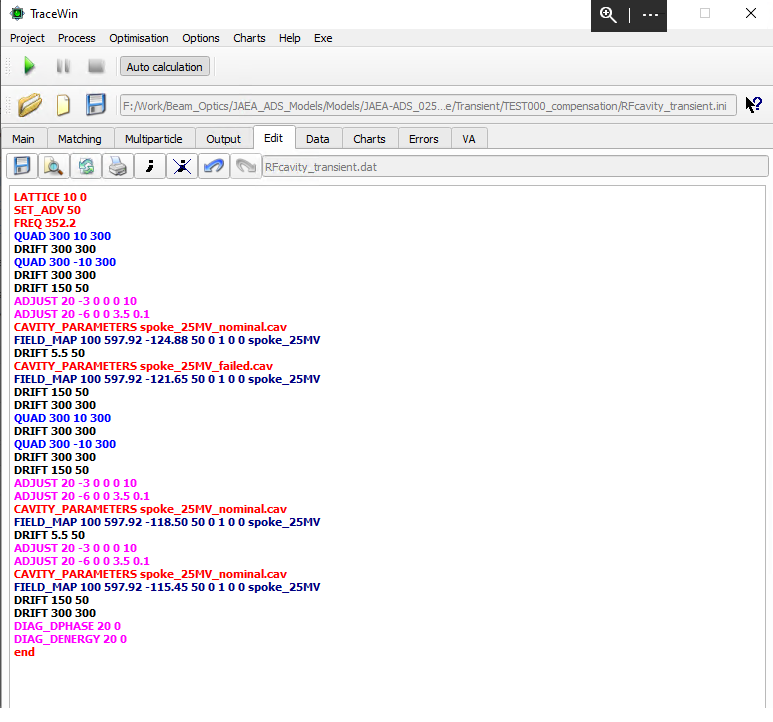Screen dimensions: 773x722
Task: Click the crossed-out comment icon
Action: tap(182, 166)
